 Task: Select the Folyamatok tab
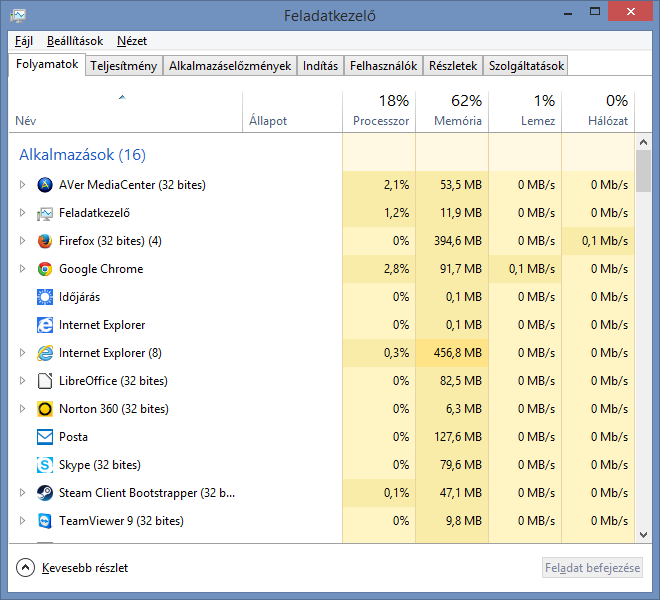[x=47, y=64]
